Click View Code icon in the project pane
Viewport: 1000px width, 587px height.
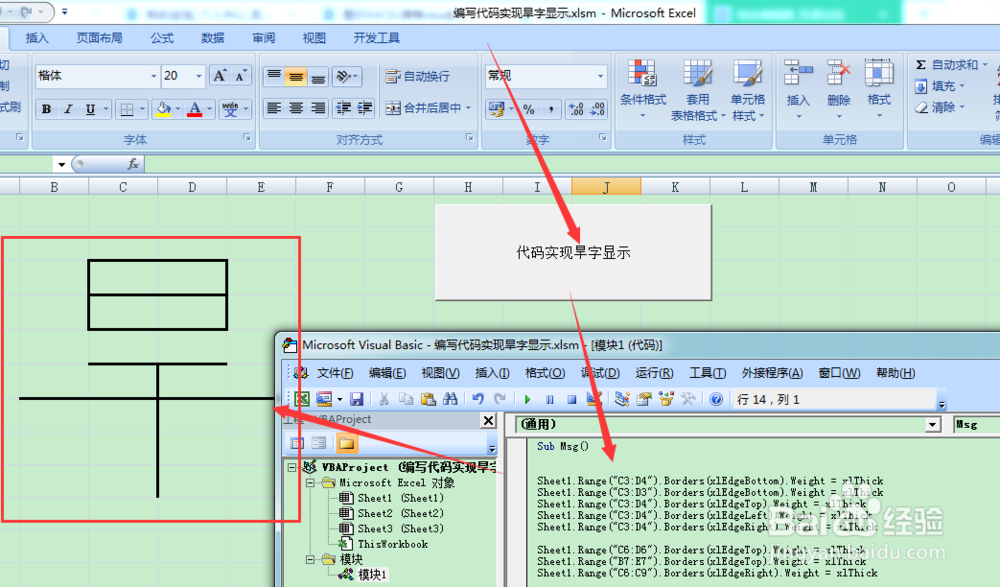297,443
